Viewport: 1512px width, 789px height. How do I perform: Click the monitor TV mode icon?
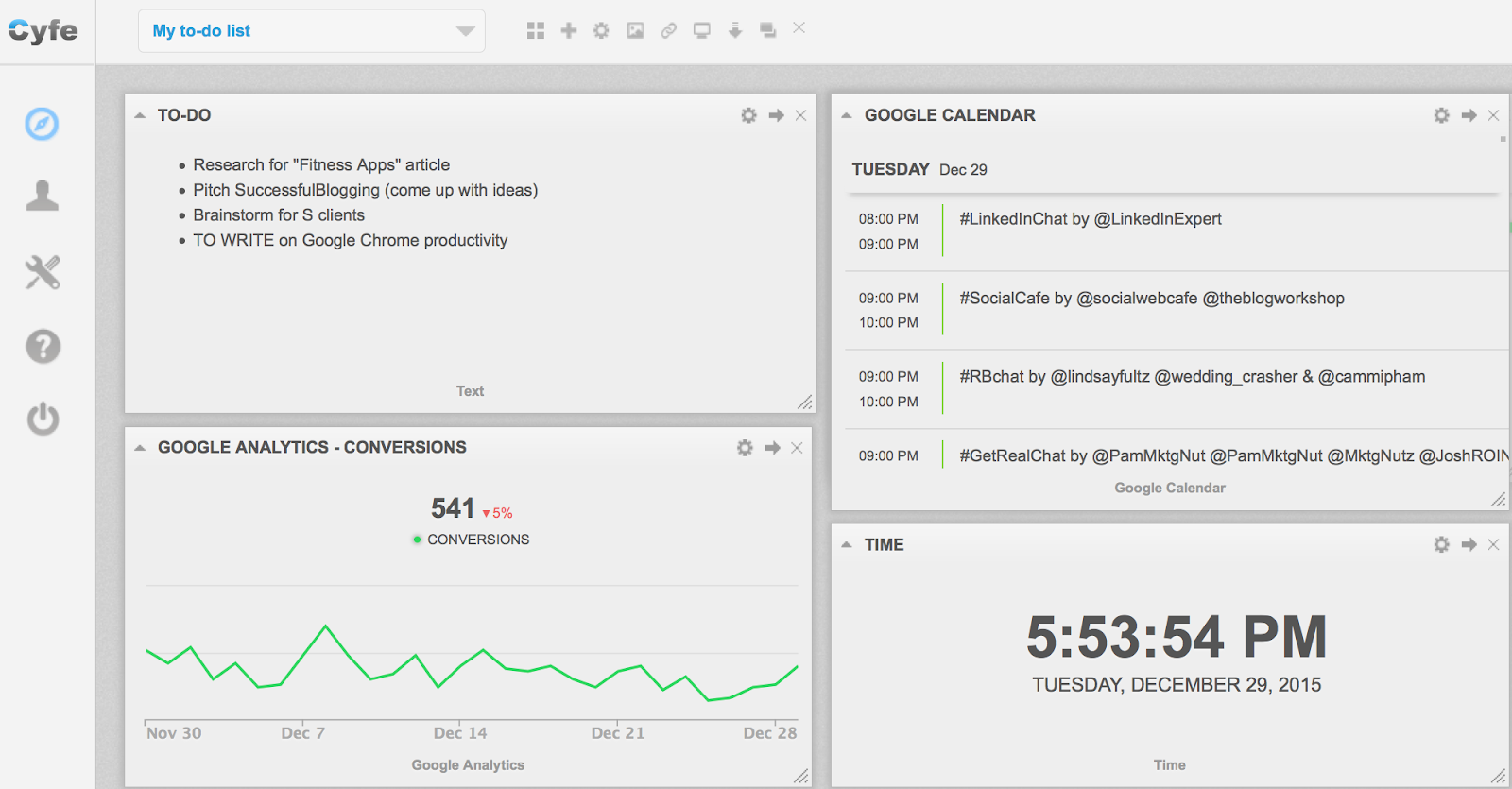click(701, 31)
